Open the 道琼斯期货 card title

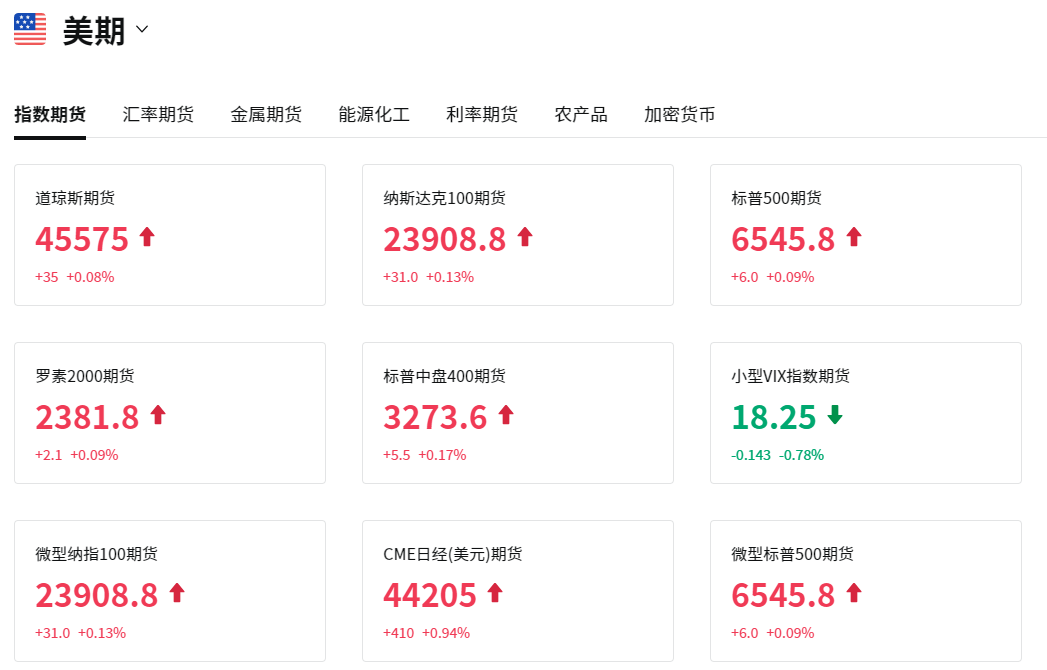coord(75,198)
